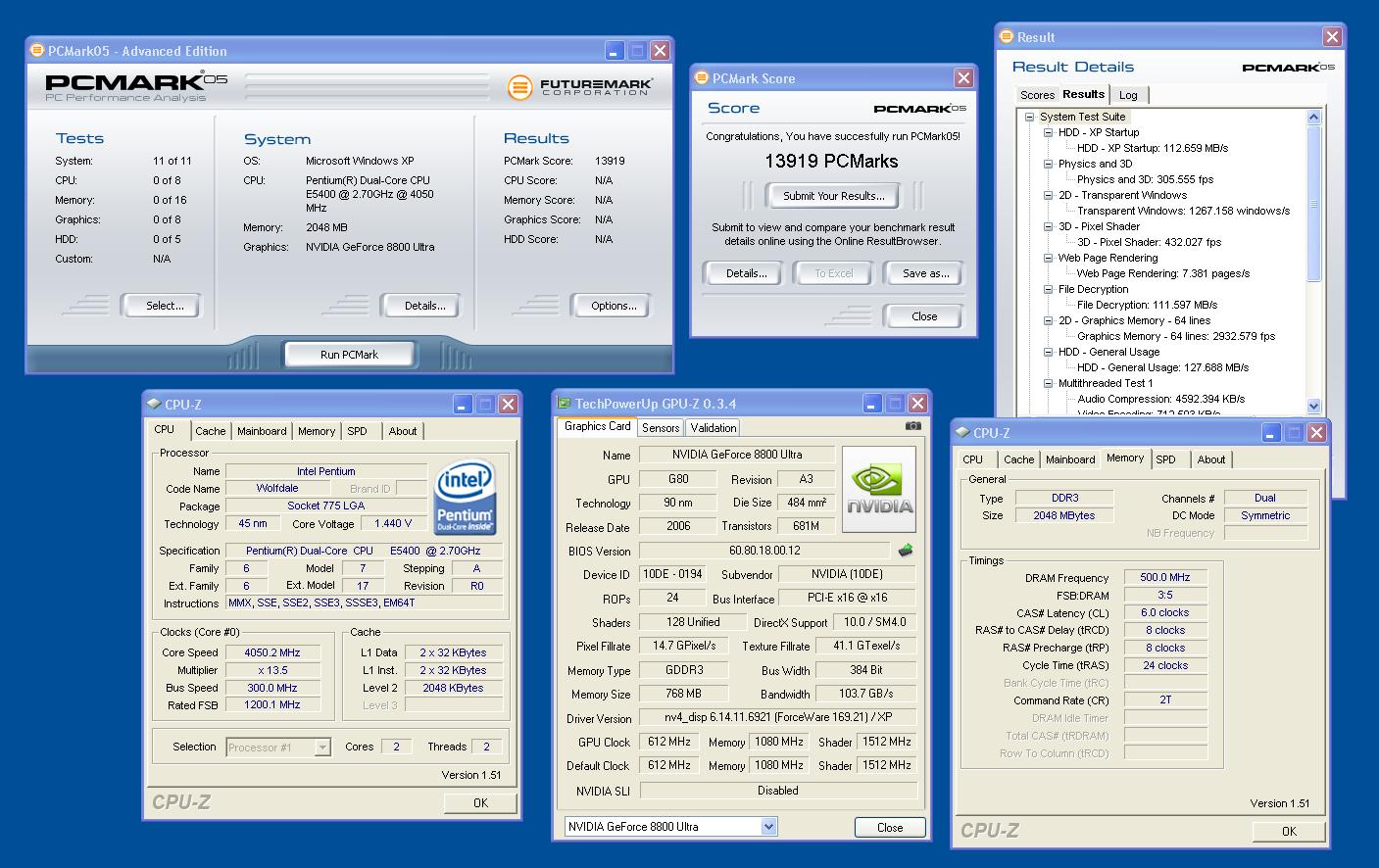Open Cache tab in CPU-Z processor window
Viewport: 1379px width, 868px height.
210,431
